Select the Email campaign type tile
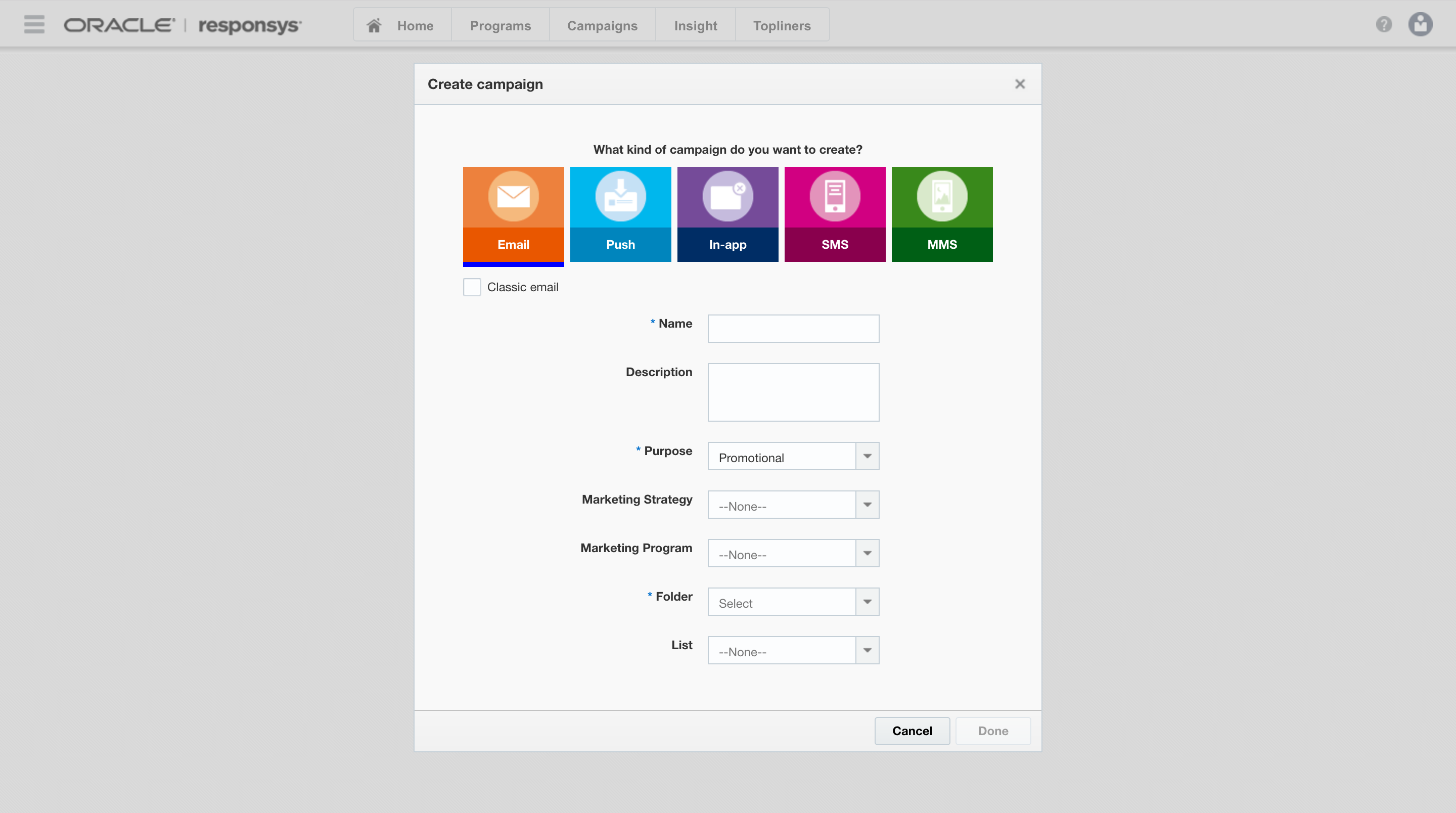Viewport: 1456px width, 813px height. click(x=513, y=214)
